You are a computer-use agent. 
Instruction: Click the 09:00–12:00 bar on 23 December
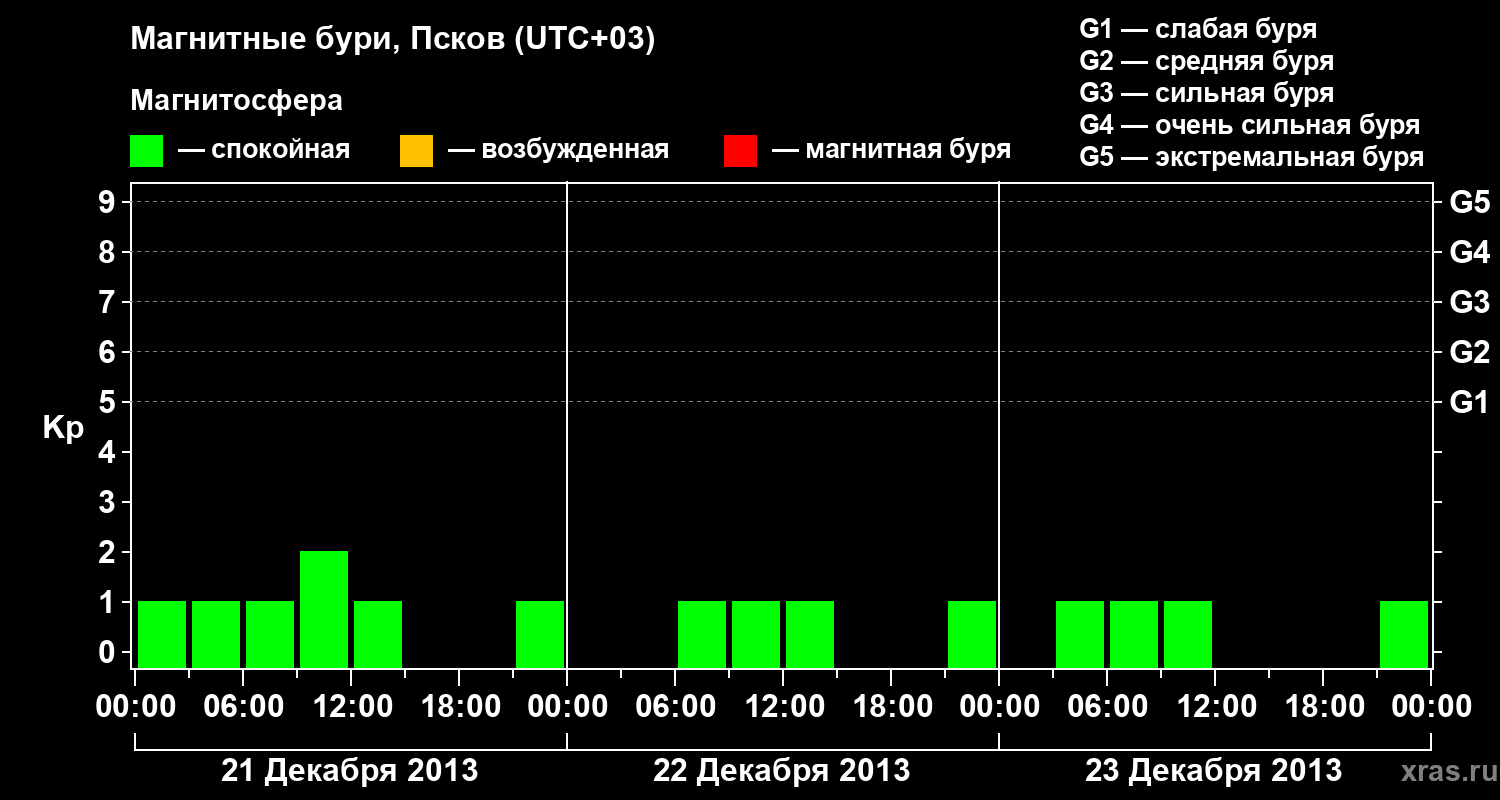click(x=1188, y=634)
